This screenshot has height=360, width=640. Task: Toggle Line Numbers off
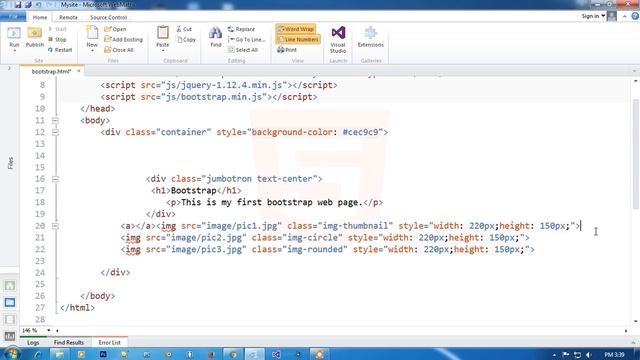click(298, 39)
